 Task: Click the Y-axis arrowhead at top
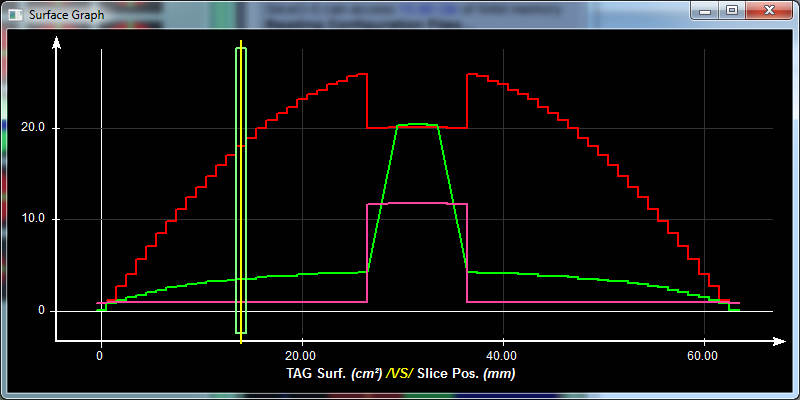click(57, 43)
